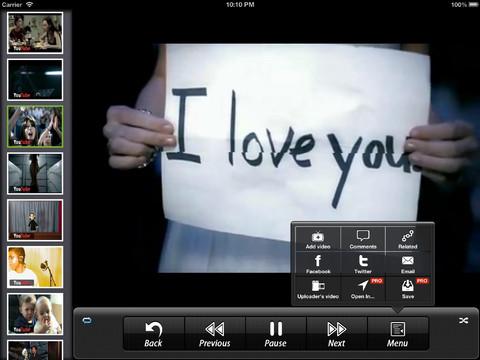Skip to the Next video

(337, 334)
